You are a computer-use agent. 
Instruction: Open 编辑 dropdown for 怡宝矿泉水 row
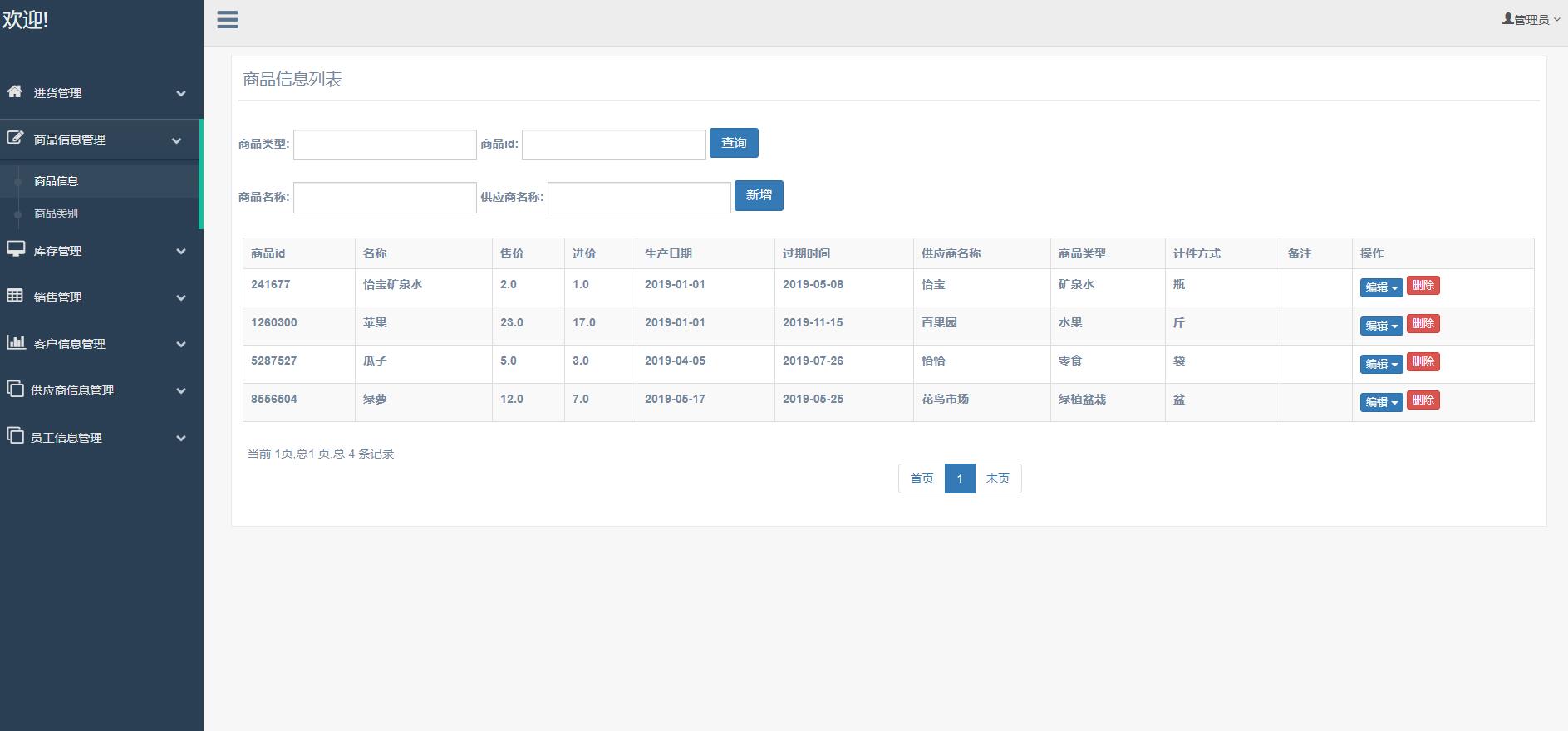(1381, 287)
